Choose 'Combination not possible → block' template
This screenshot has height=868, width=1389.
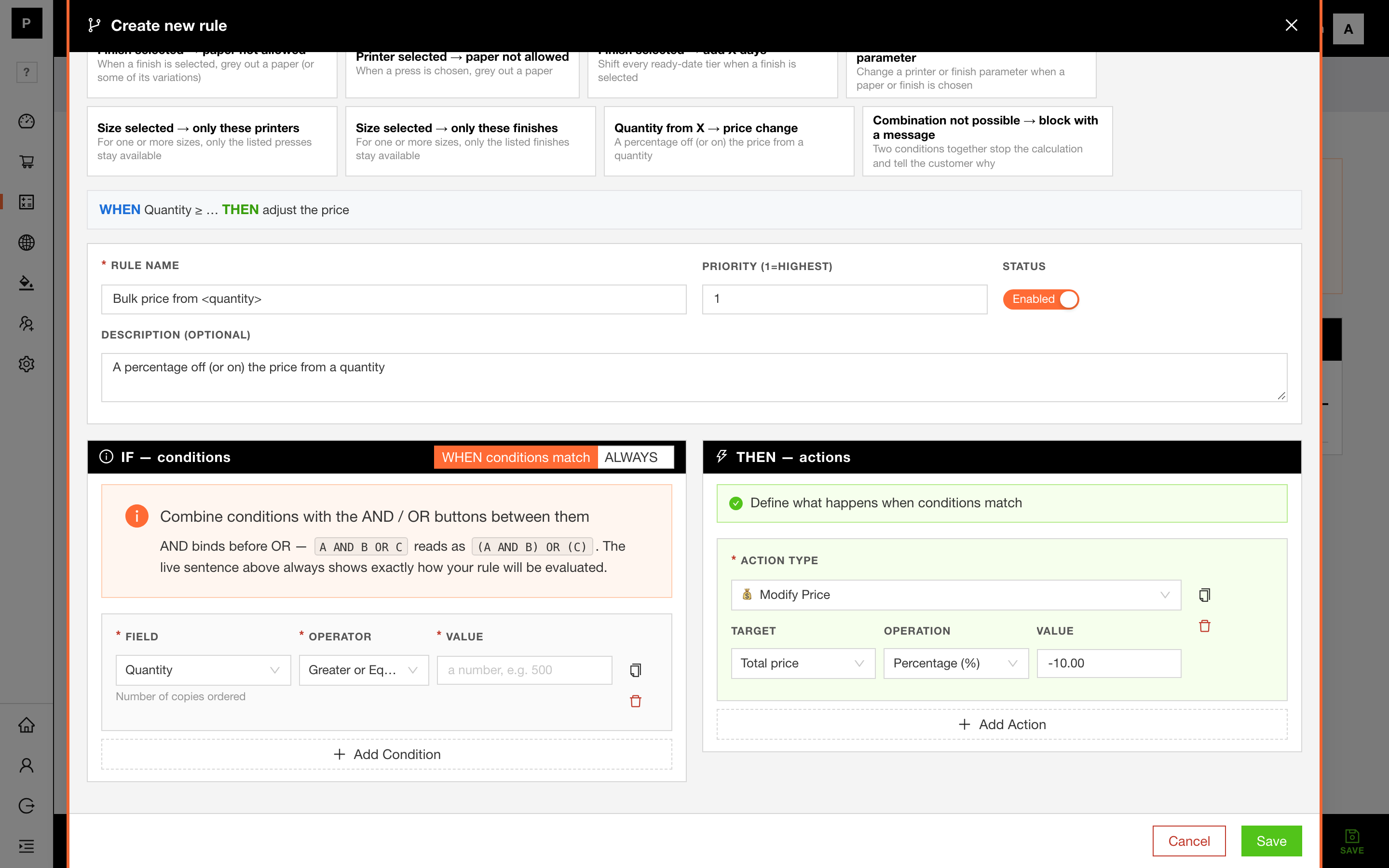pos(987,141)
